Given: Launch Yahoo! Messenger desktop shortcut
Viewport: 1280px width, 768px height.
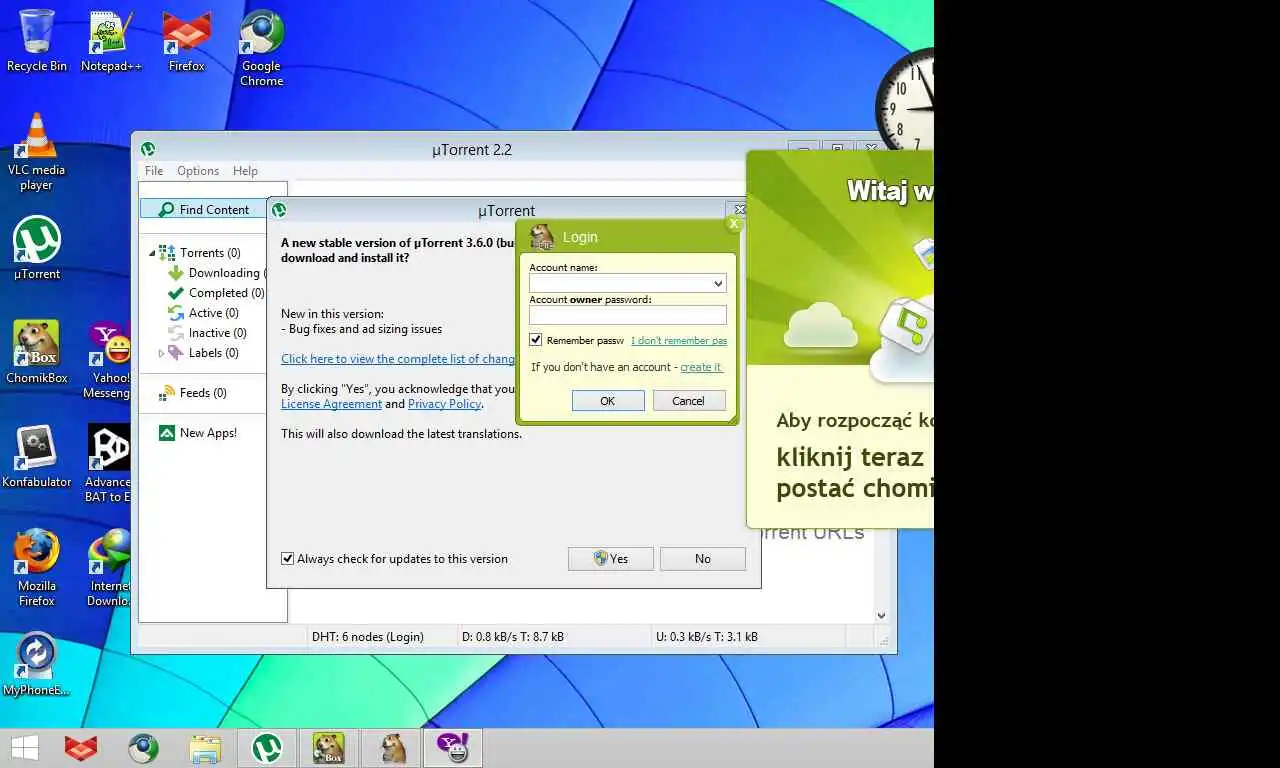Looking at the screenshot, I should click(x=108, y=358).
